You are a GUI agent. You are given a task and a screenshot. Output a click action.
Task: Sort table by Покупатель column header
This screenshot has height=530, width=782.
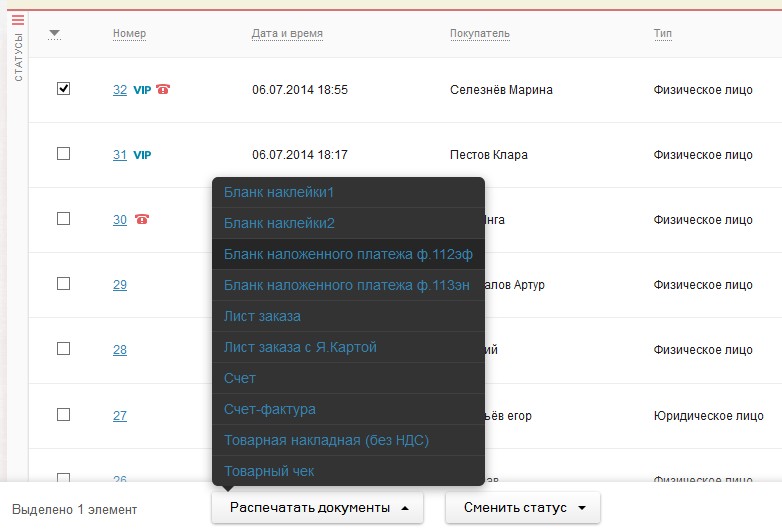click(480, 34)
